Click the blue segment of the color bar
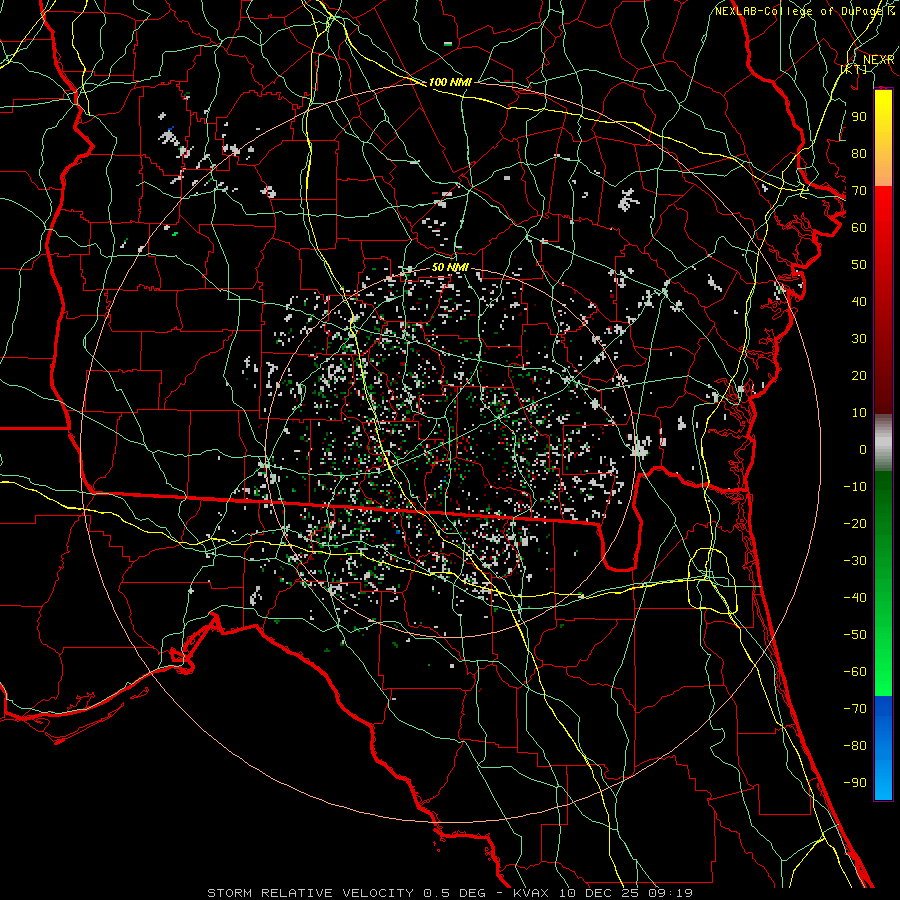 tap(883, 748)
